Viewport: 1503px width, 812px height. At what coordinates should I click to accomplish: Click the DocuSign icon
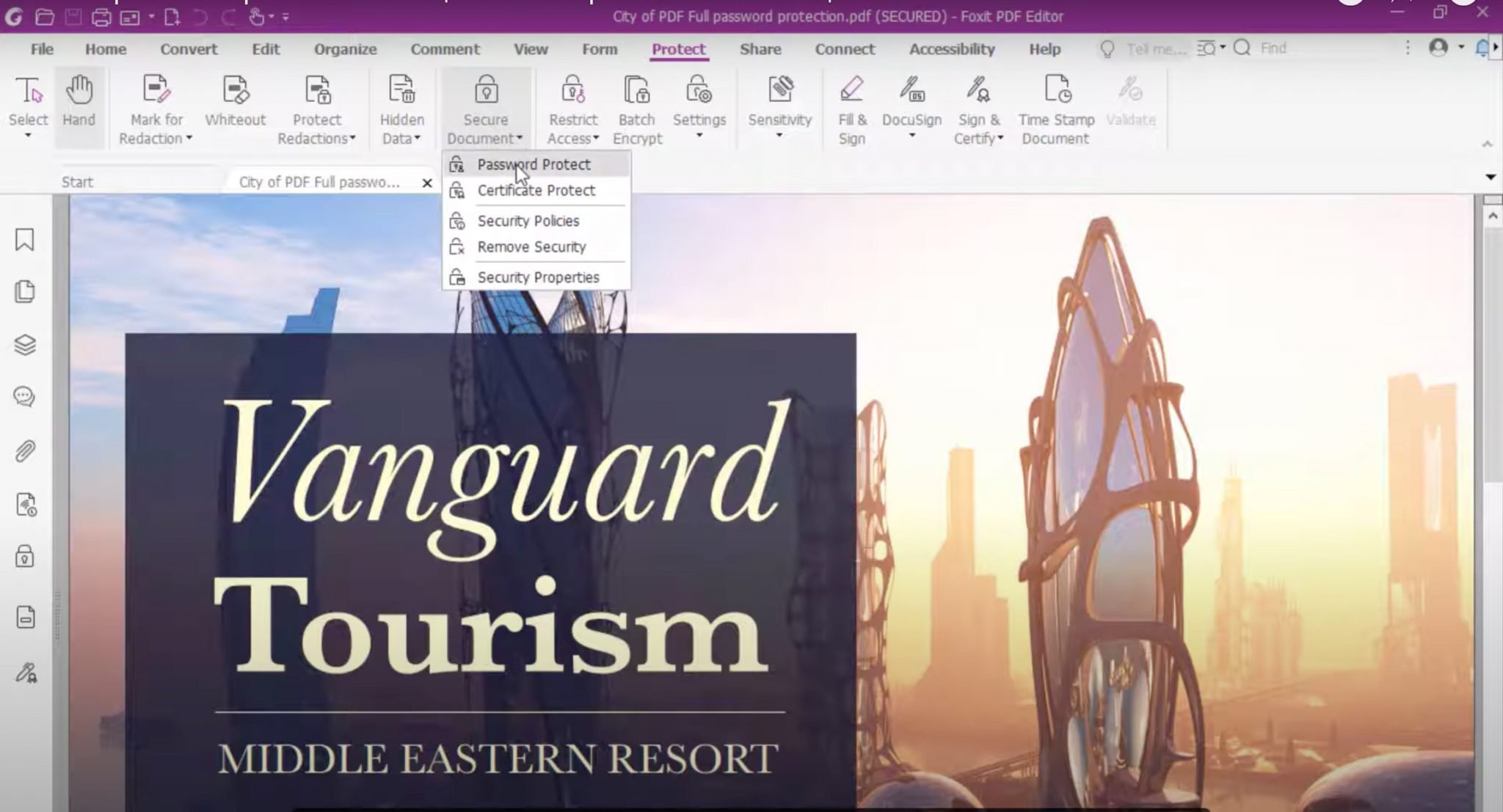(x=911, y=95)
